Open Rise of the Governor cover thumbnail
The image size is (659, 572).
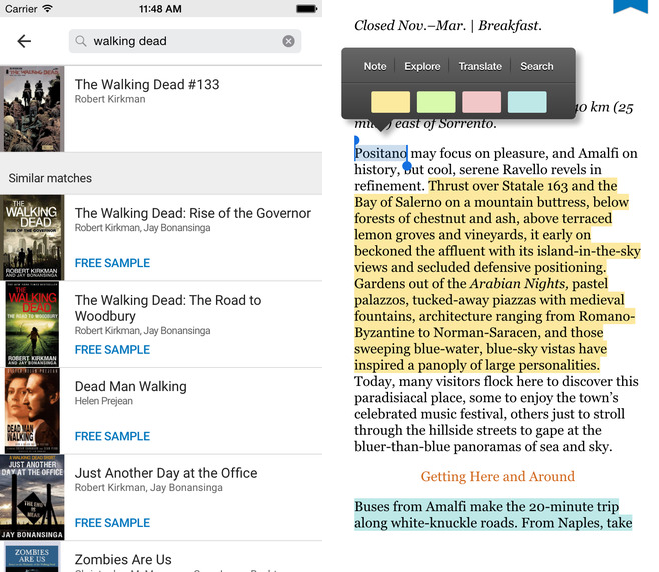click(32, 237)
